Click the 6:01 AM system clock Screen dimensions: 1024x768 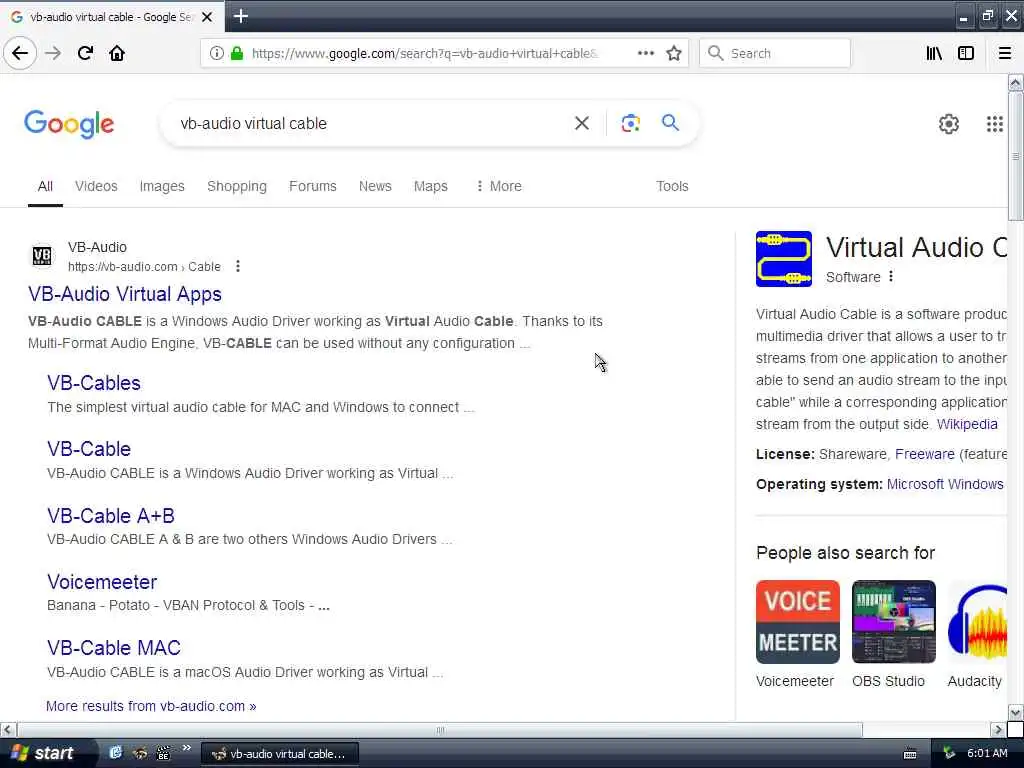[x=987, y=753]
